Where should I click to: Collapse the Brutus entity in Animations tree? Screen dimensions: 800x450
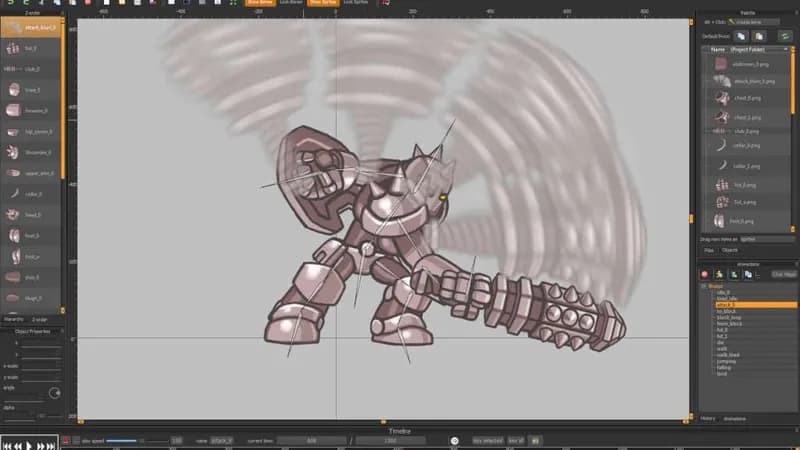[704, 286]
